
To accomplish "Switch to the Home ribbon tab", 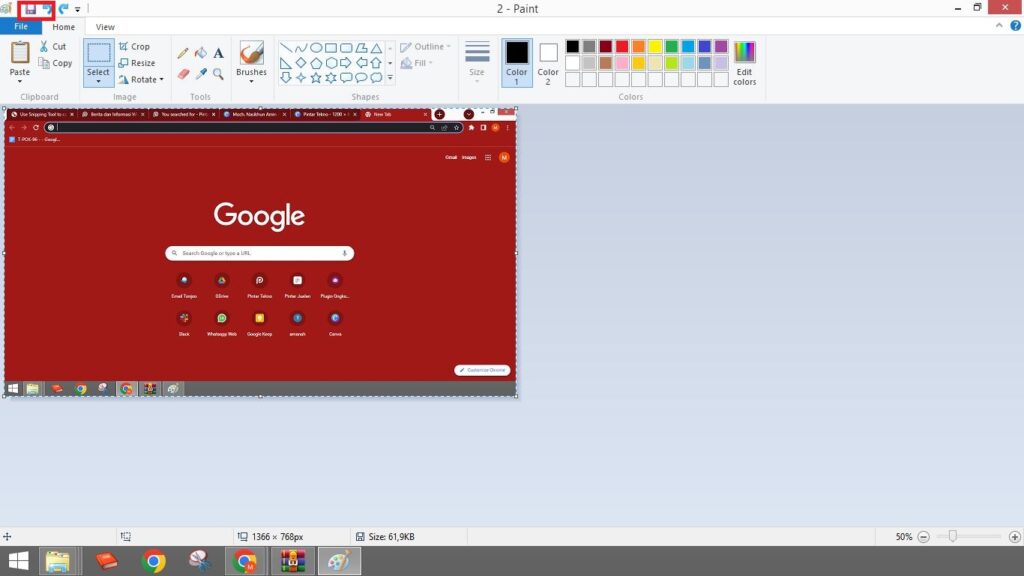I will coord(63,27).
